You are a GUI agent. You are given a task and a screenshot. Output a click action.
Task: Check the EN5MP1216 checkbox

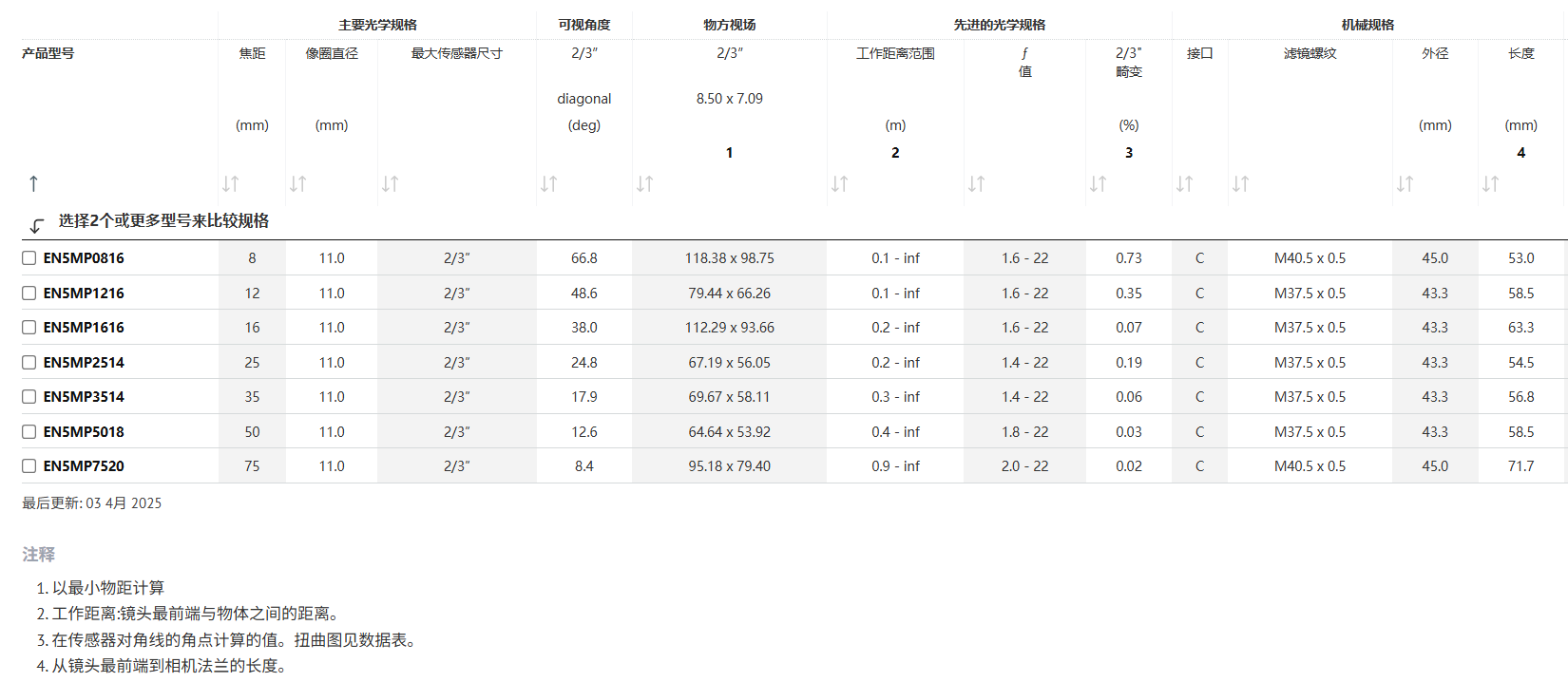tap(29, 293)
